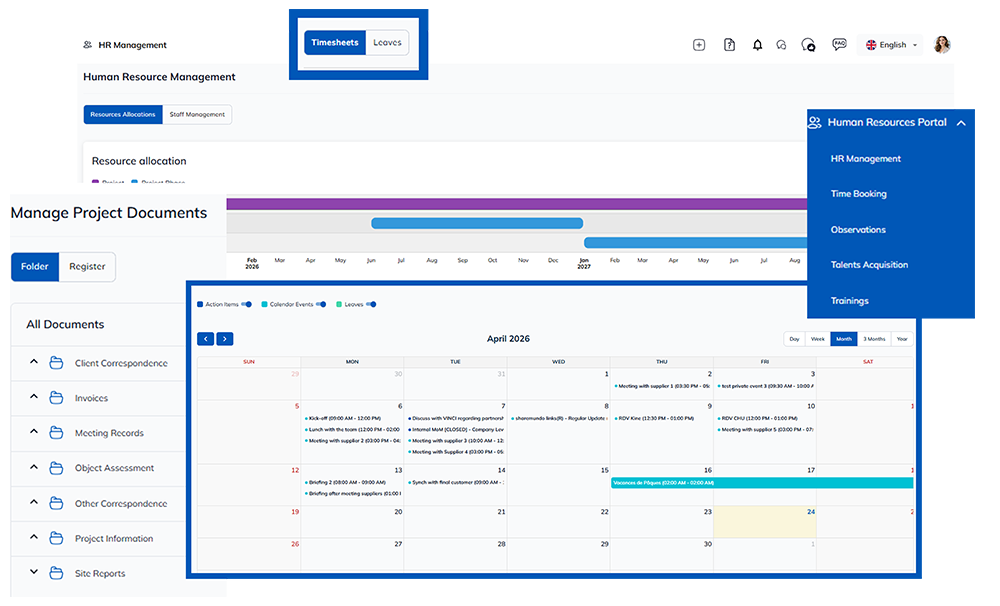
Task: Go to next month in calendar
Action: point(225,339)
